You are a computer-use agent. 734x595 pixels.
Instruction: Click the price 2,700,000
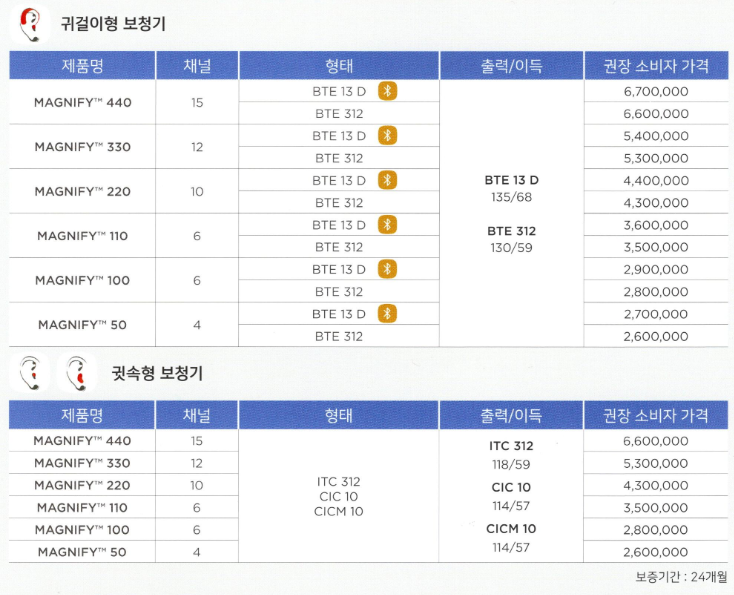tap(656, 314)
